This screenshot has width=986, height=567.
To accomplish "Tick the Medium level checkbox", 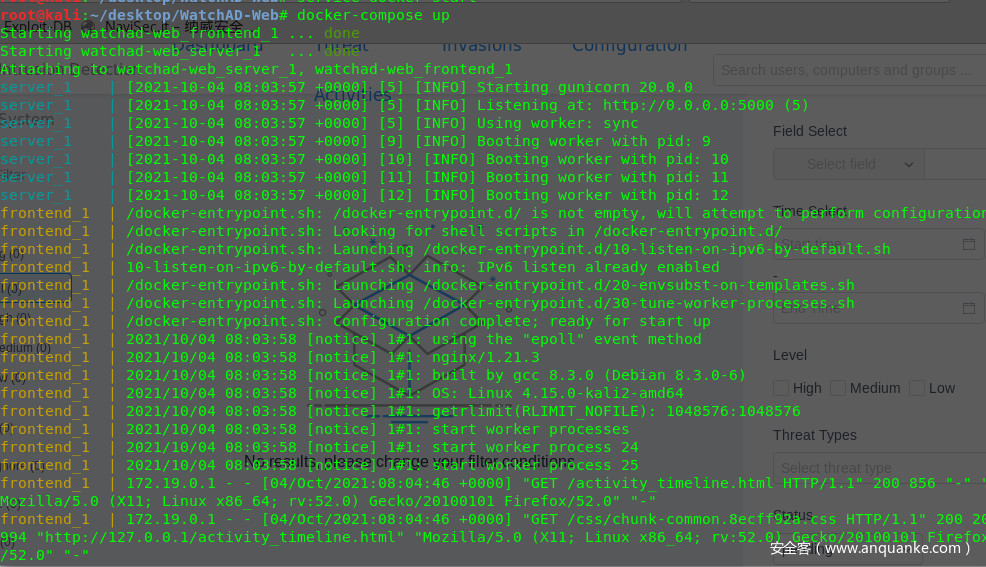I will pos(838,388).
